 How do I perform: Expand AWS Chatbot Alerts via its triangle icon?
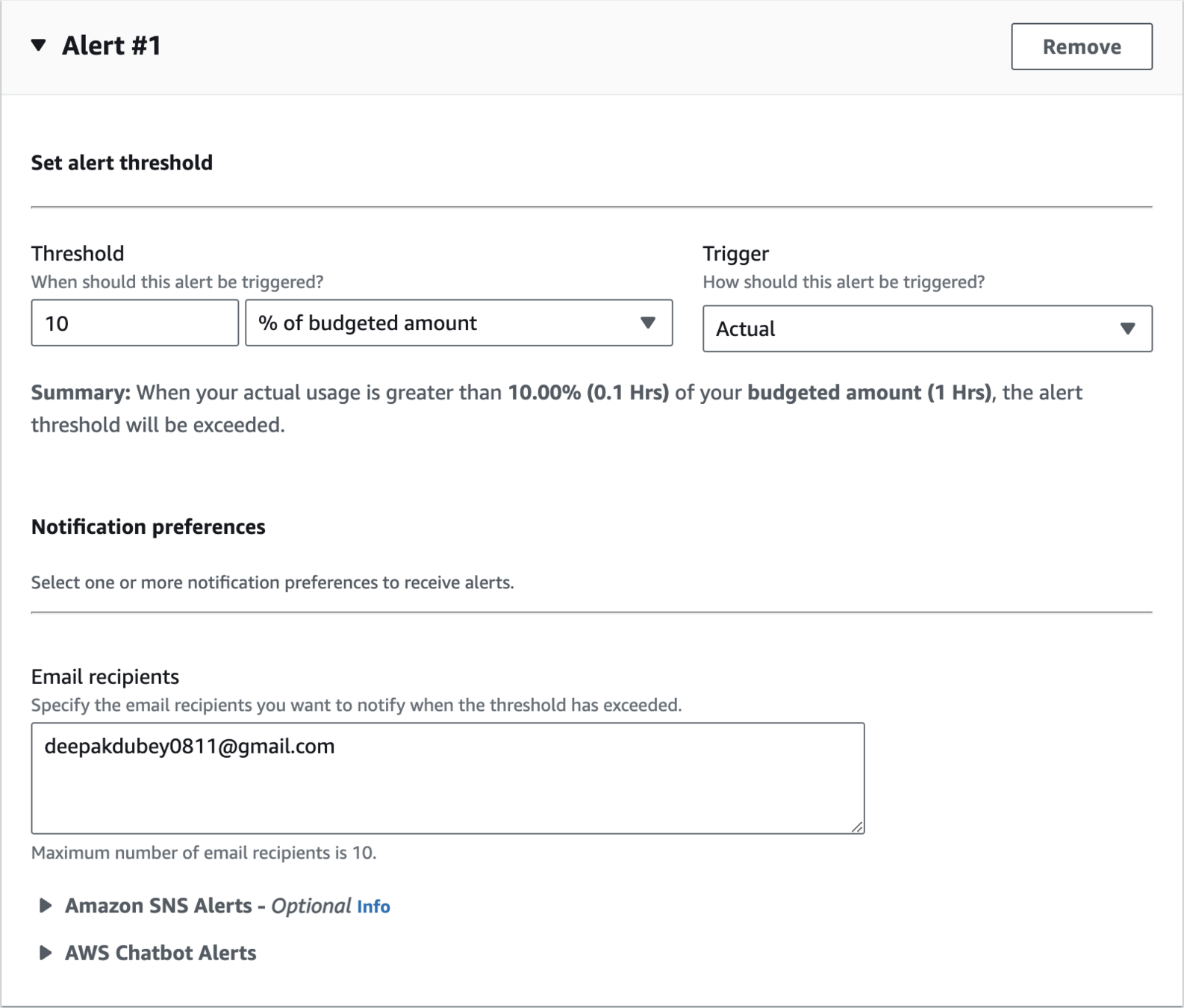point(46,953)
